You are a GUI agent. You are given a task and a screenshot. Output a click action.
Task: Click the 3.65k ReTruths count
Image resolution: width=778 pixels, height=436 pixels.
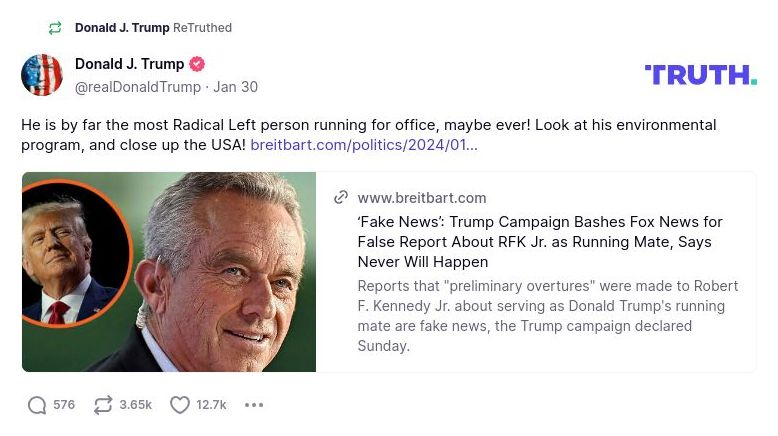click(135, 405)
